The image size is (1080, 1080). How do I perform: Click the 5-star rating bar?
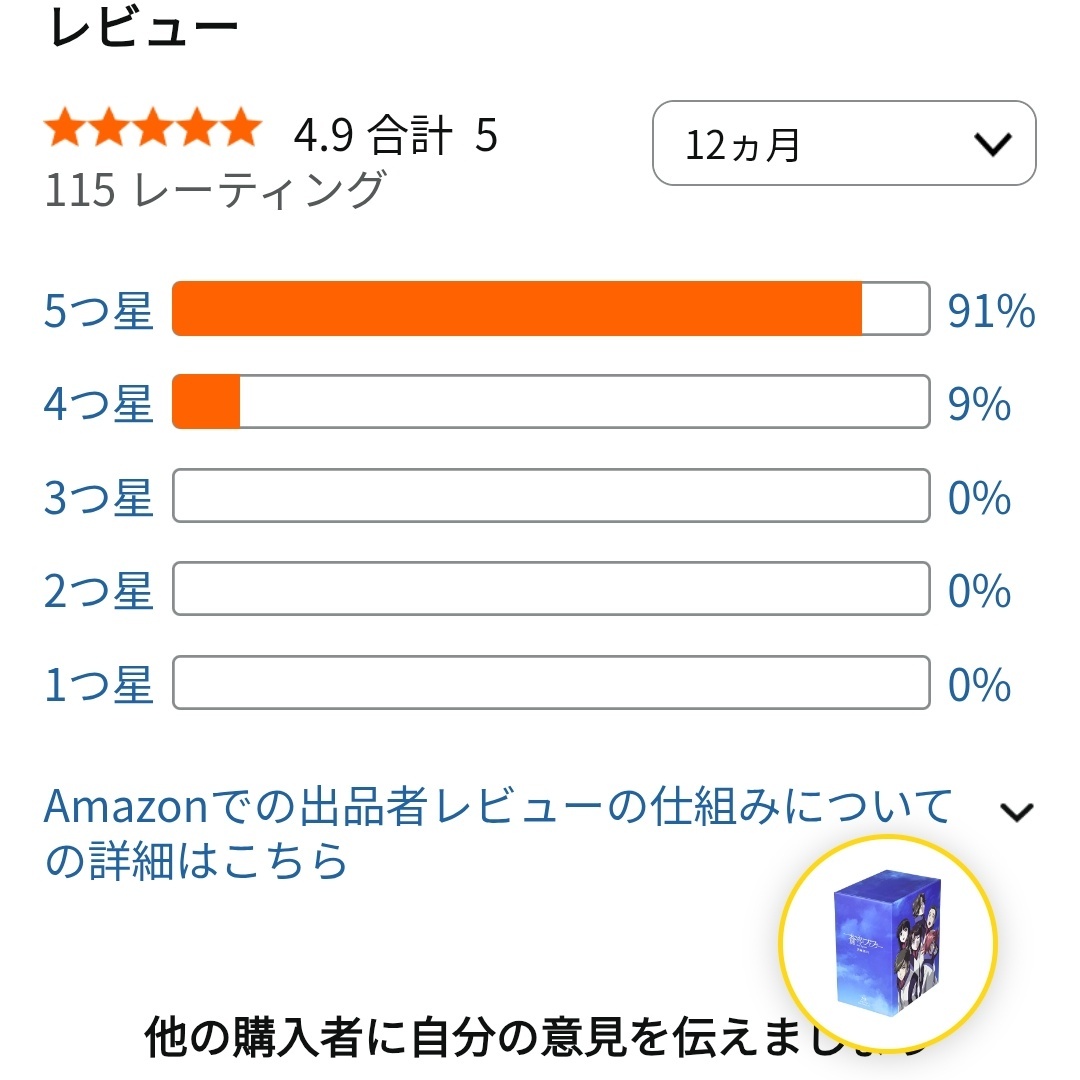tap(551, 309)
